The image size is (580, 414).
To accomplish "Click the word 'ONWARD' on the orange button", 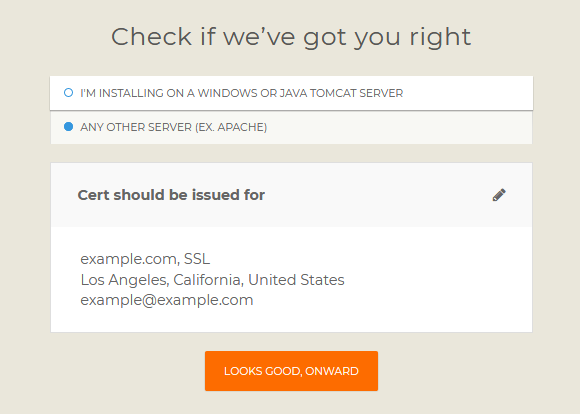I will [x=332, y=371].
